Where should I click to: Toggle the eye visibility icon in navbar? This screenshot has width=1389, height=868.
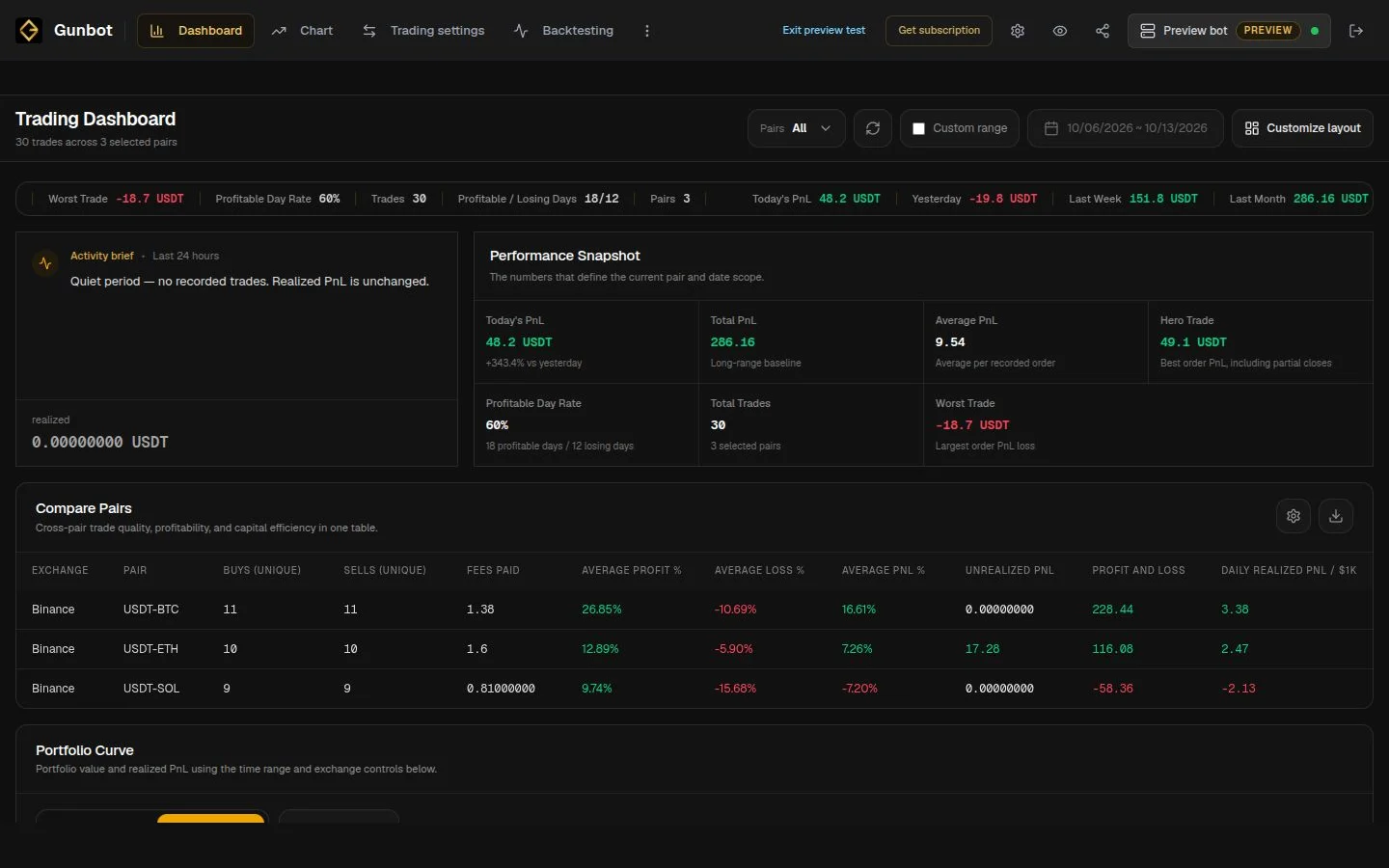(1060, 31)
